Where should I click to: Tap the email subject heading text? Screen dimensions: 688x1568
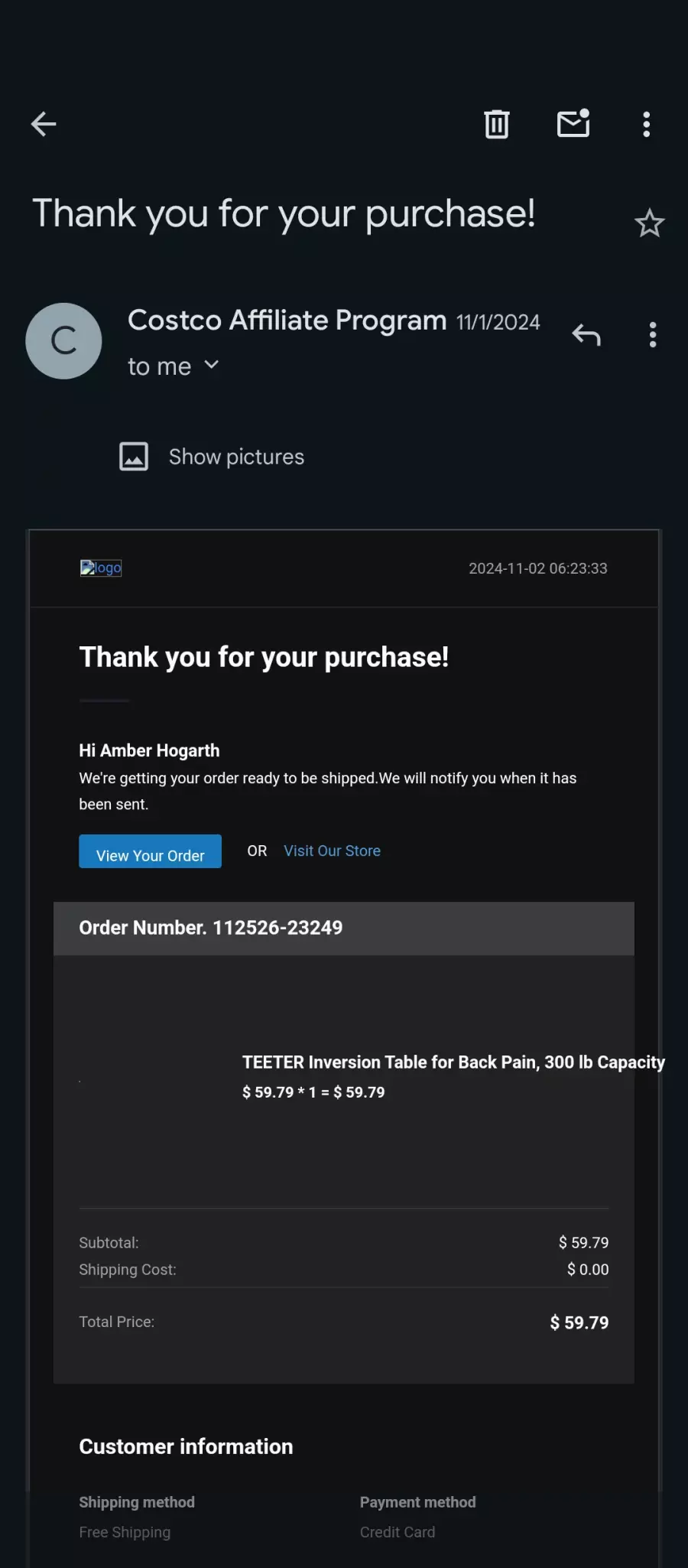click(284, 213)
